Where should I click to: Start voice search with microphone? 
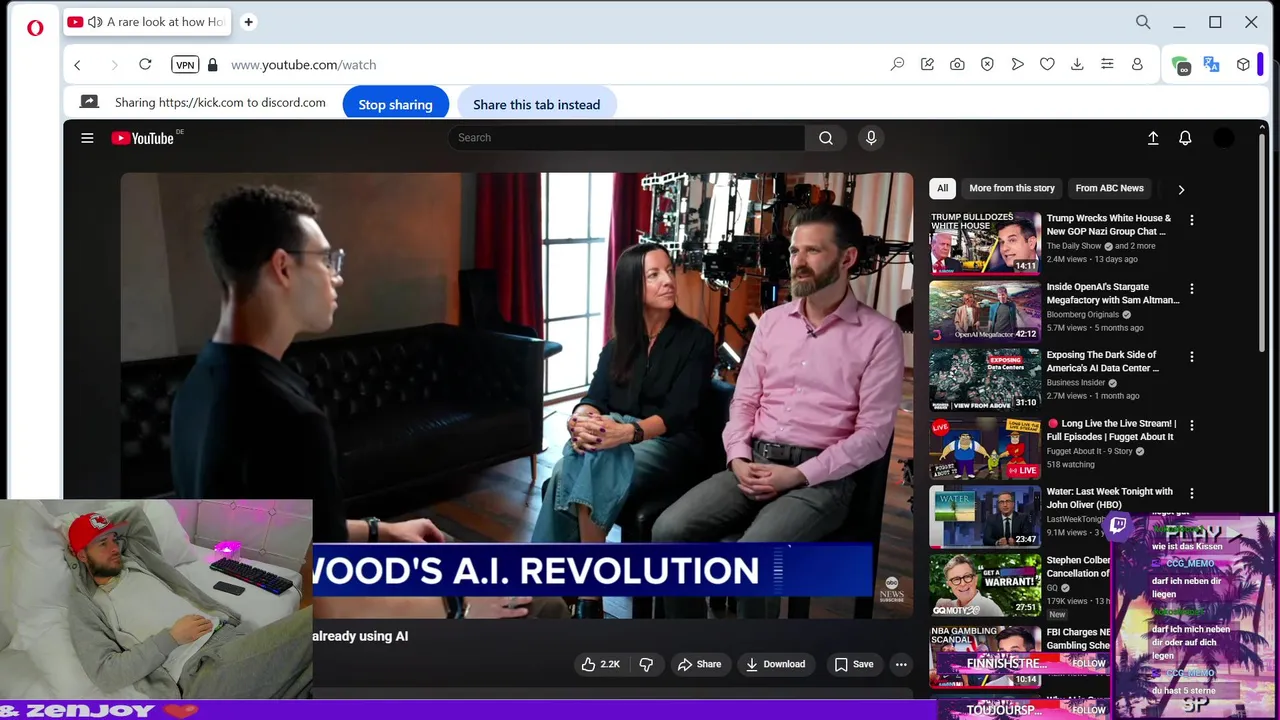click(871, 138)
